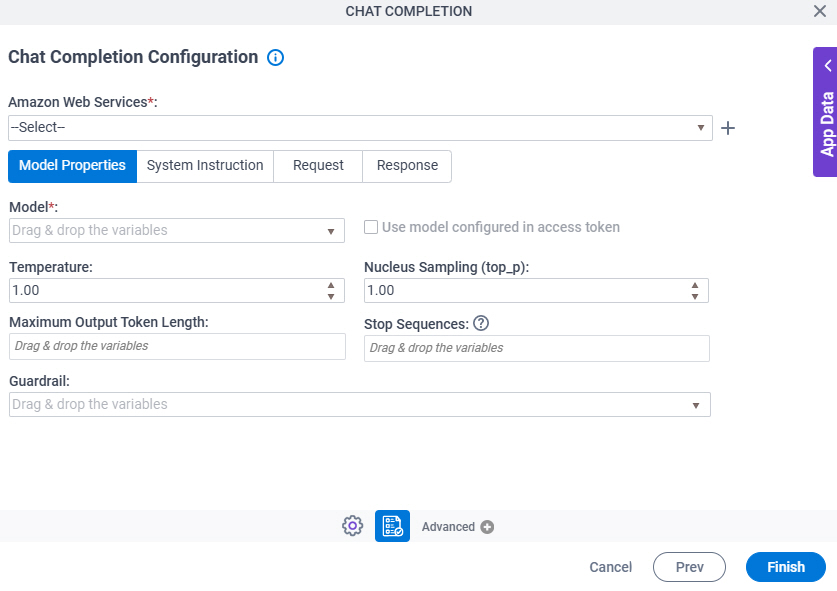Open the Chat Completion Configuration info icon
The image size is (837, 591).
pyautogui.click(x=275, y=57)
